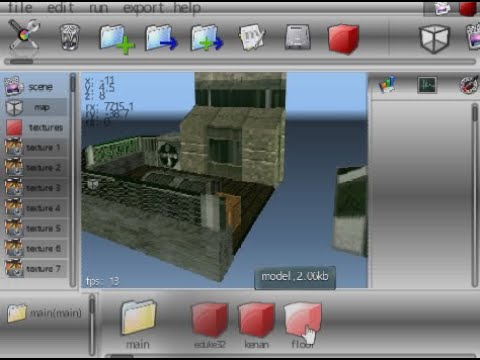
Task: Select texture 1 in the list
Action: click(35, 147)
